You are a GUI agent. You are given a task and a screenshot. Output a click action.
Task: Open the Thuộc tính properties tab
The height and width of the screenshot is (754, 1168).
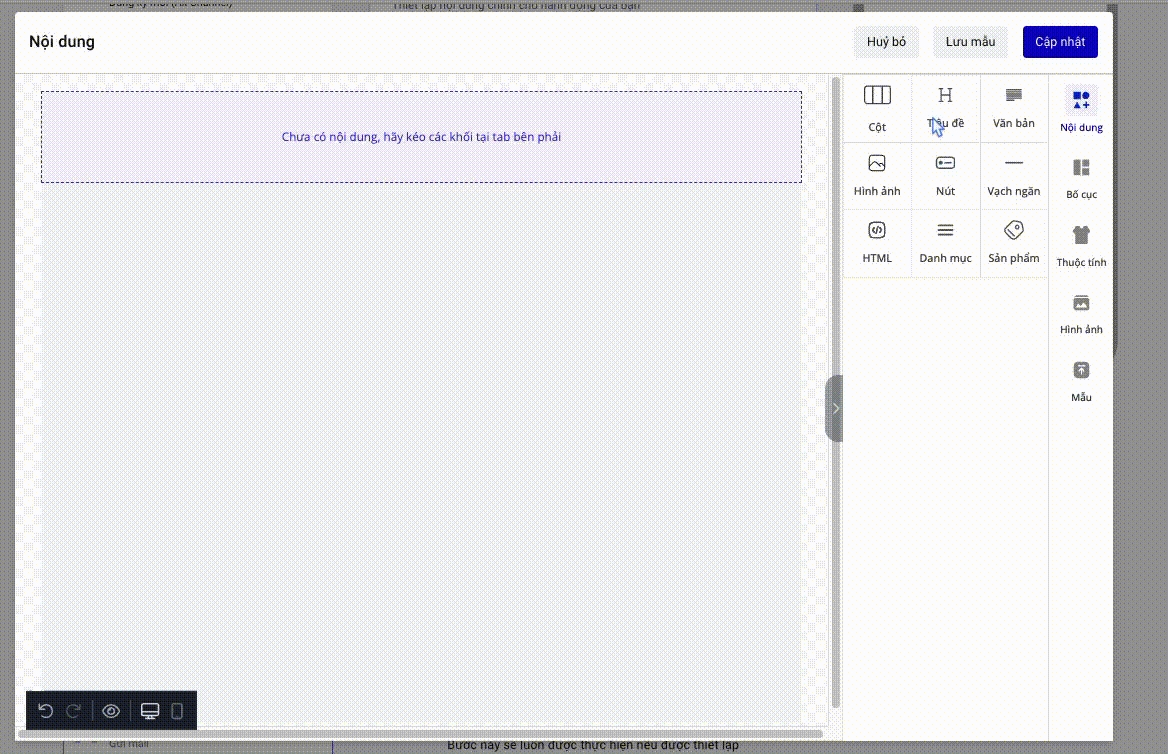click(1081, 246)
